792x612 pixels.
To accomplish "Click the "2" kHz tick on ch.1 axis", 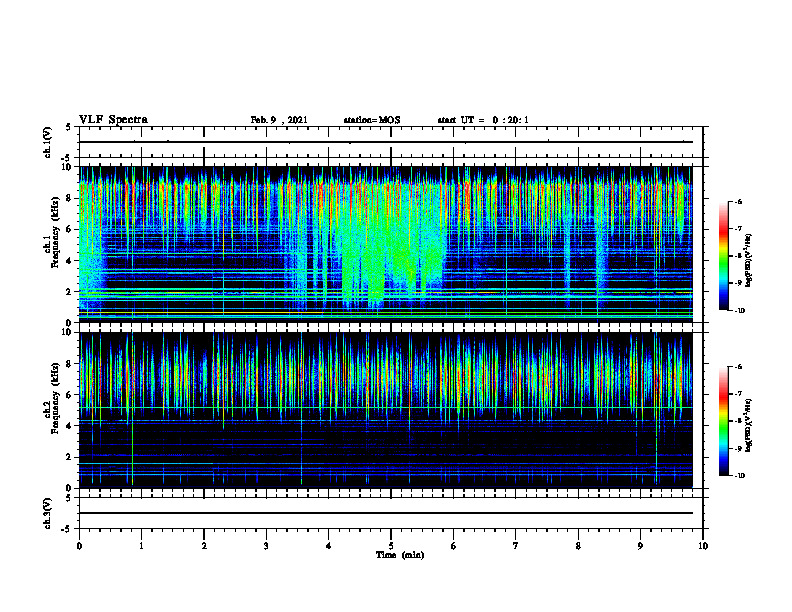I will (x=69, y=292).
